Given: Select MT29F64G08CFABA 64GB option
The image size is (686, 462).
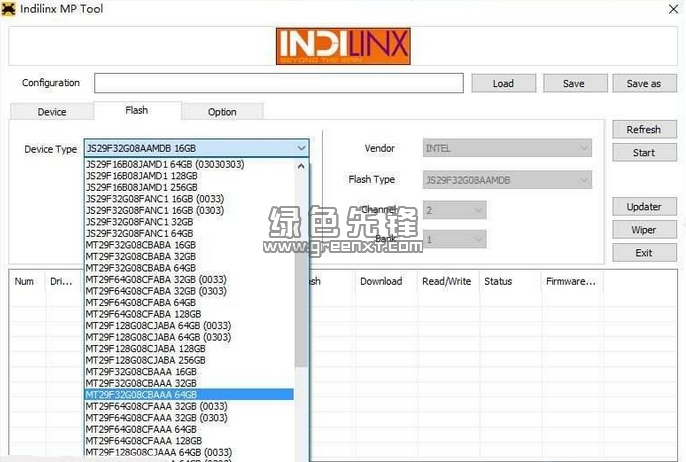Looking at the screenshot, I should [189, 303].
